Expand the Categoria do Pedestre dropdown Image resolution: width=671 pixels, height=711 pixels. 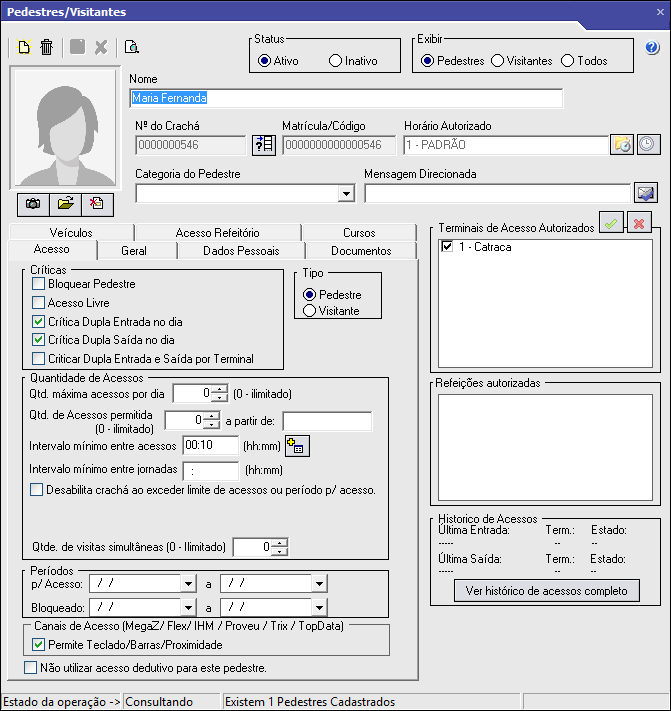[x=346, y=194]
